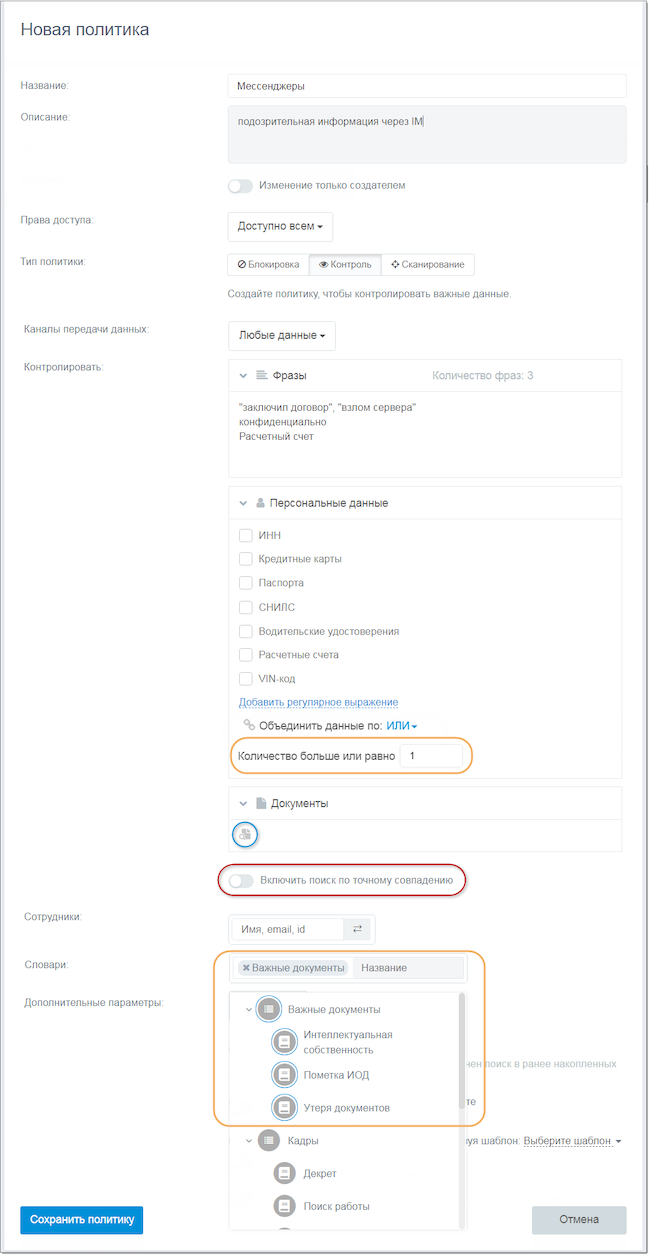Image resolution: width=650 pixels, height=1256 pixels.
Task: Select the Пометка ИОД dictionary icon
Action: [284, 1075]
